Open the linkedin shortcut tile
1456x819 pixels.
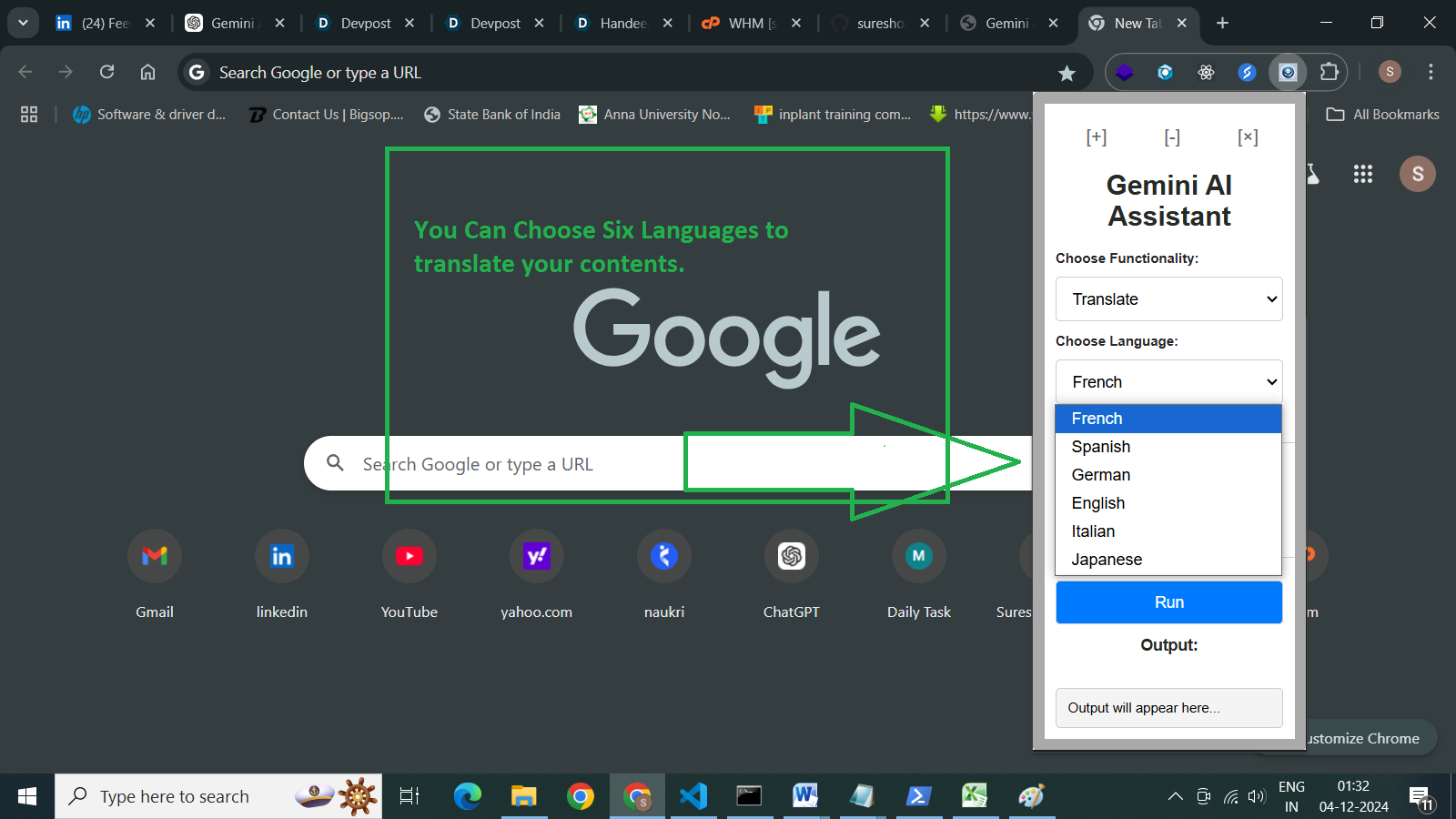282,575
